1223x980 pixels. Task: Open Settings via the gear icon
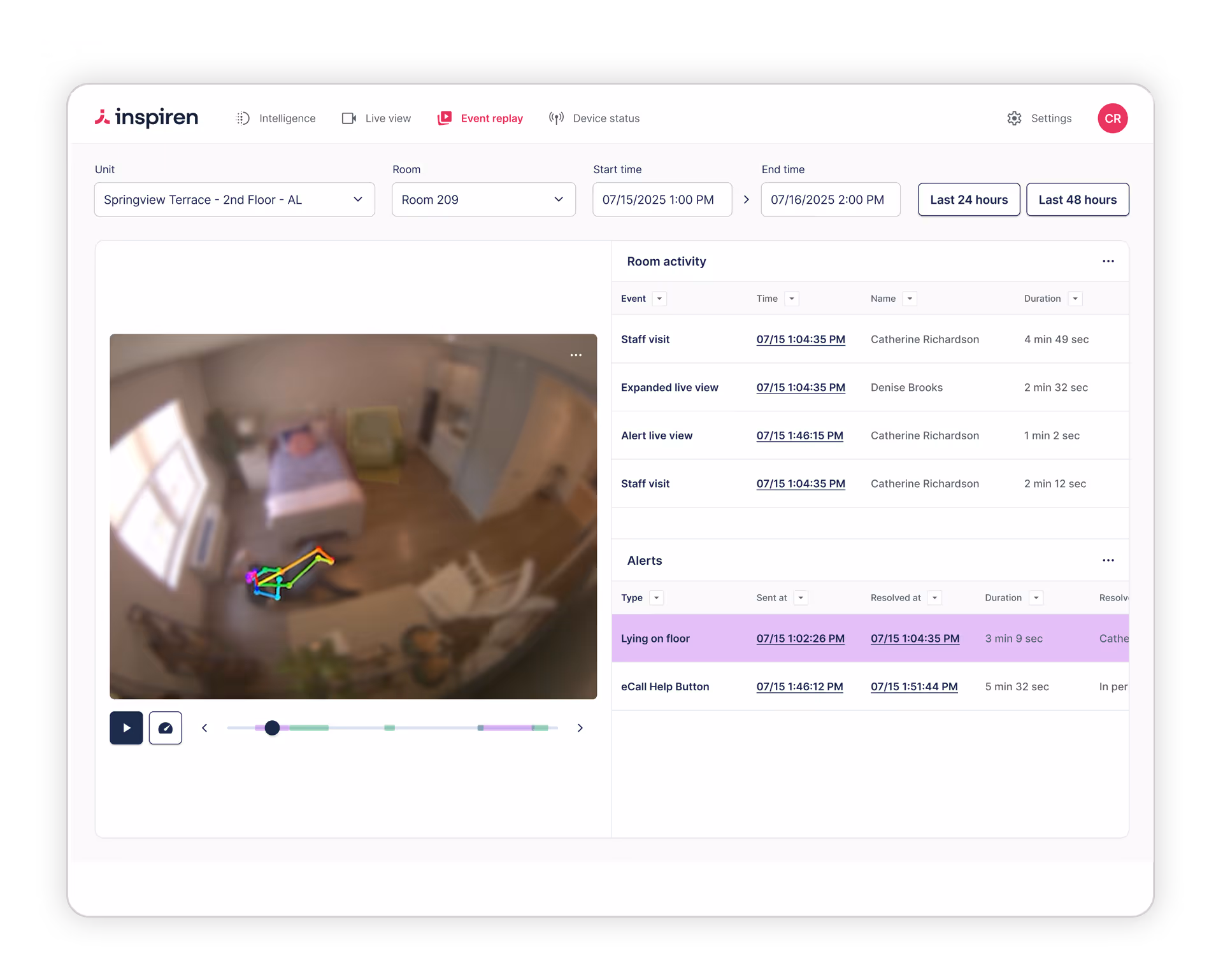(x=1014, y=118)
